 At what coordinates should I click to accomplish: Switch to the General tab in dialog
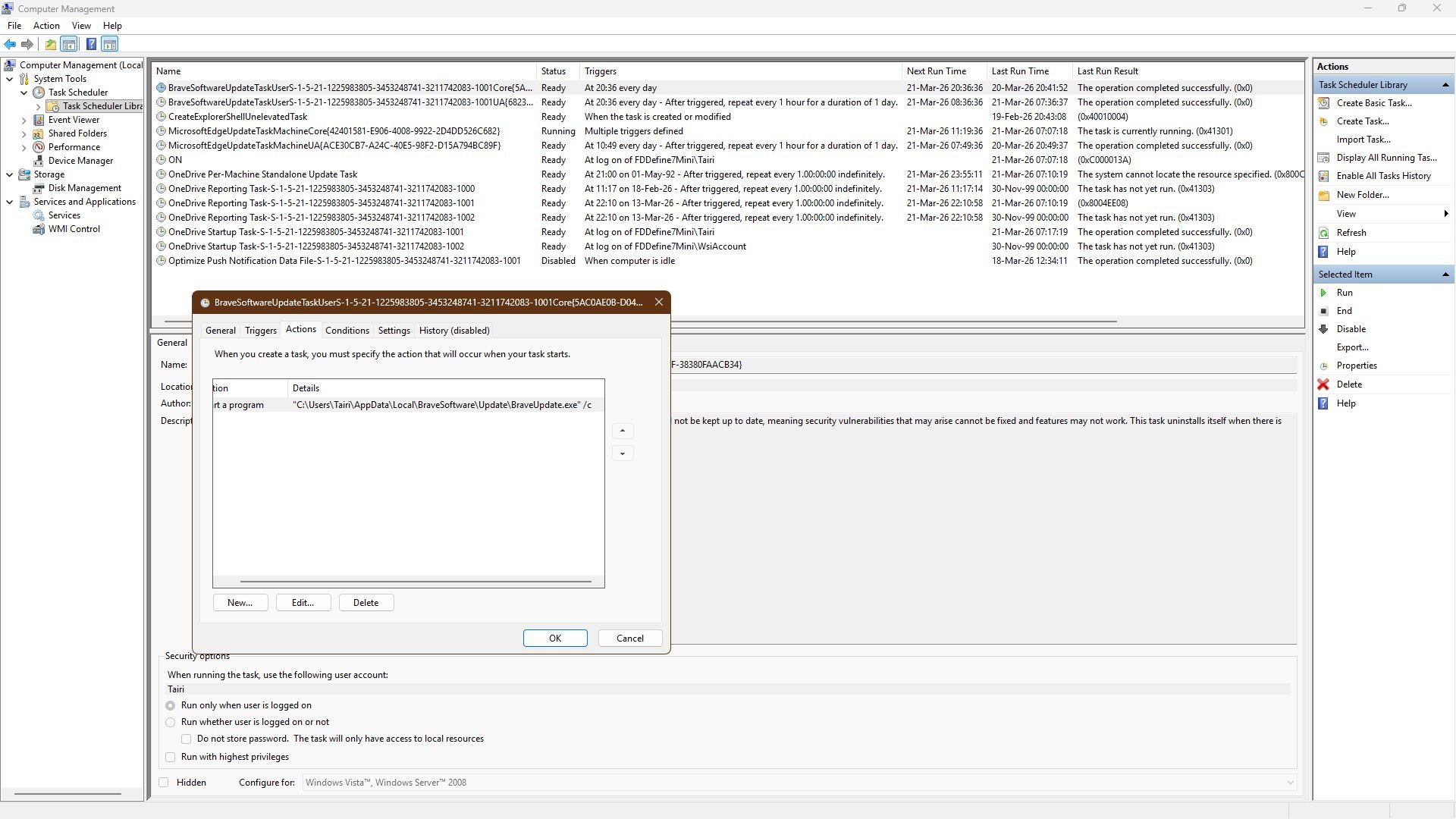221,331
